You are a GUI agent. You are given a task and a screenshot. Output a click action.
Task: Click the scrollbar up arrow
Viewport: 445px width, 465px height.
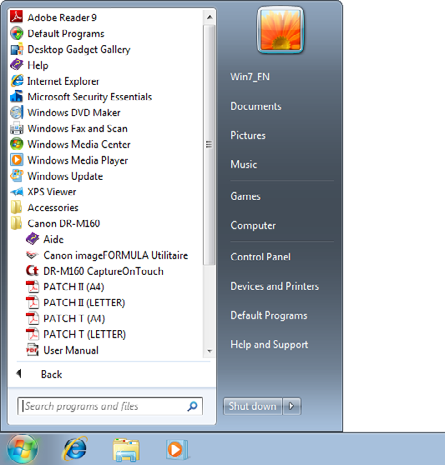(x=209, y=17)
